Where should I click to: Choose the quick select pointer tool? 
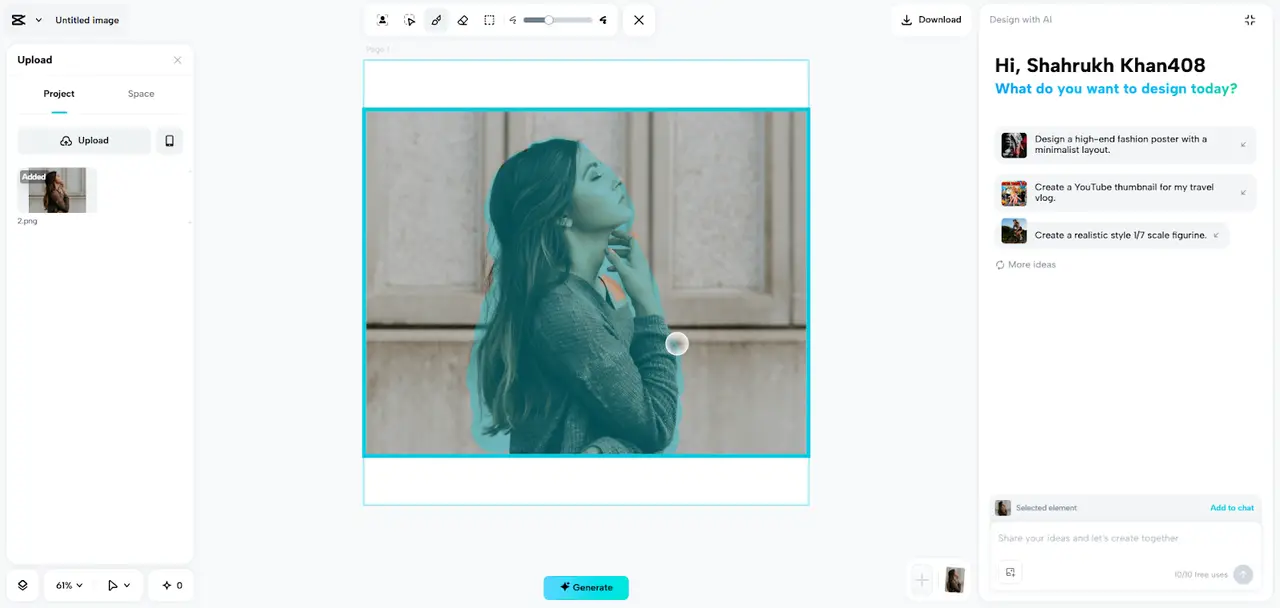click(x=410, y=20)
